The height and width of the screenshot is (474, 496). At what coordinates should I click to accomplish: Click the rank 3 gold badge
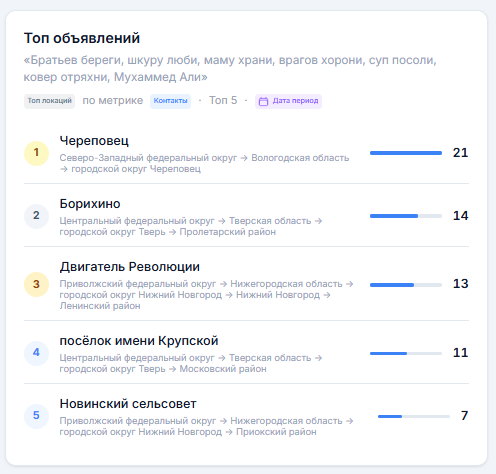pyautogui.click(x=36, y=284)
